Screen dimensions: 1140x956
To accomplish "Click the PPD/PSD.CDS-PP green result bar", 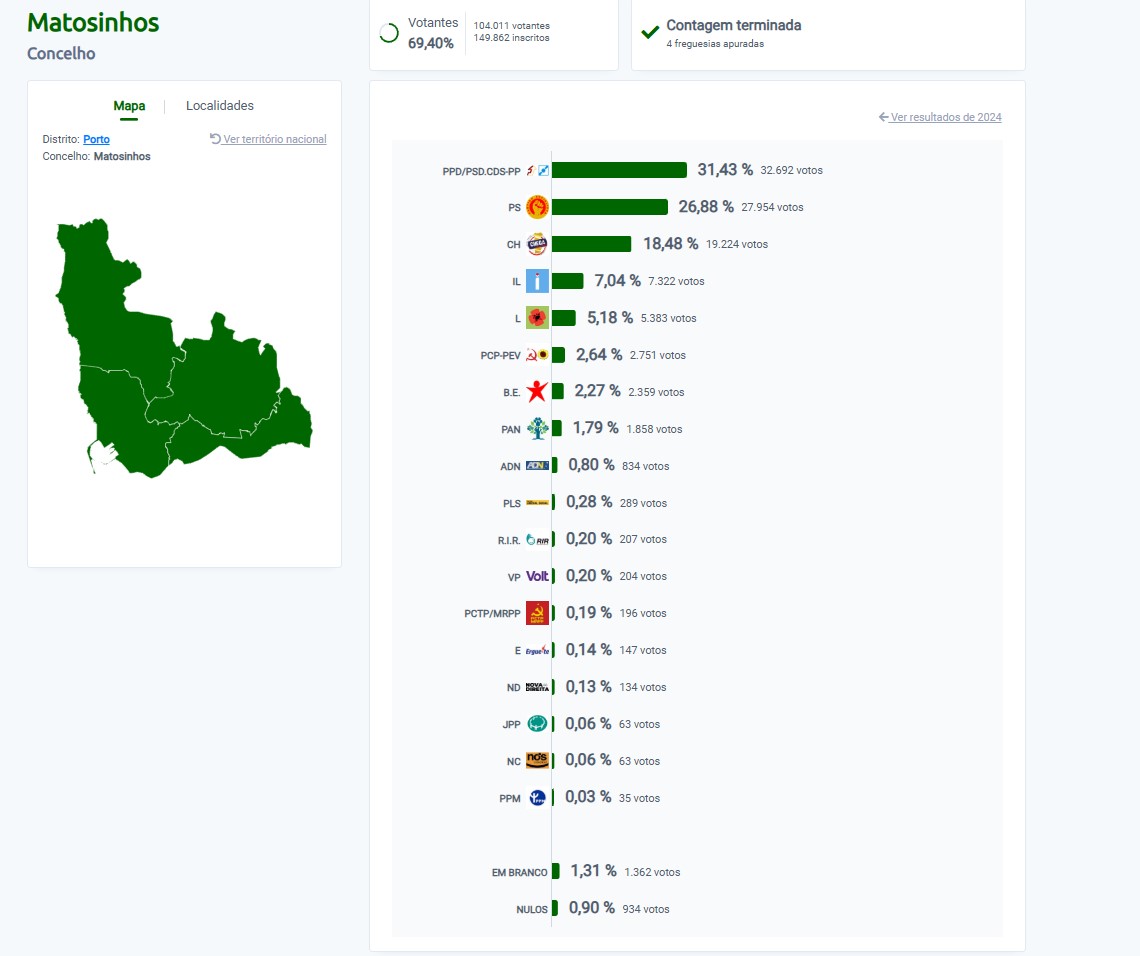I will pos(619,170).
